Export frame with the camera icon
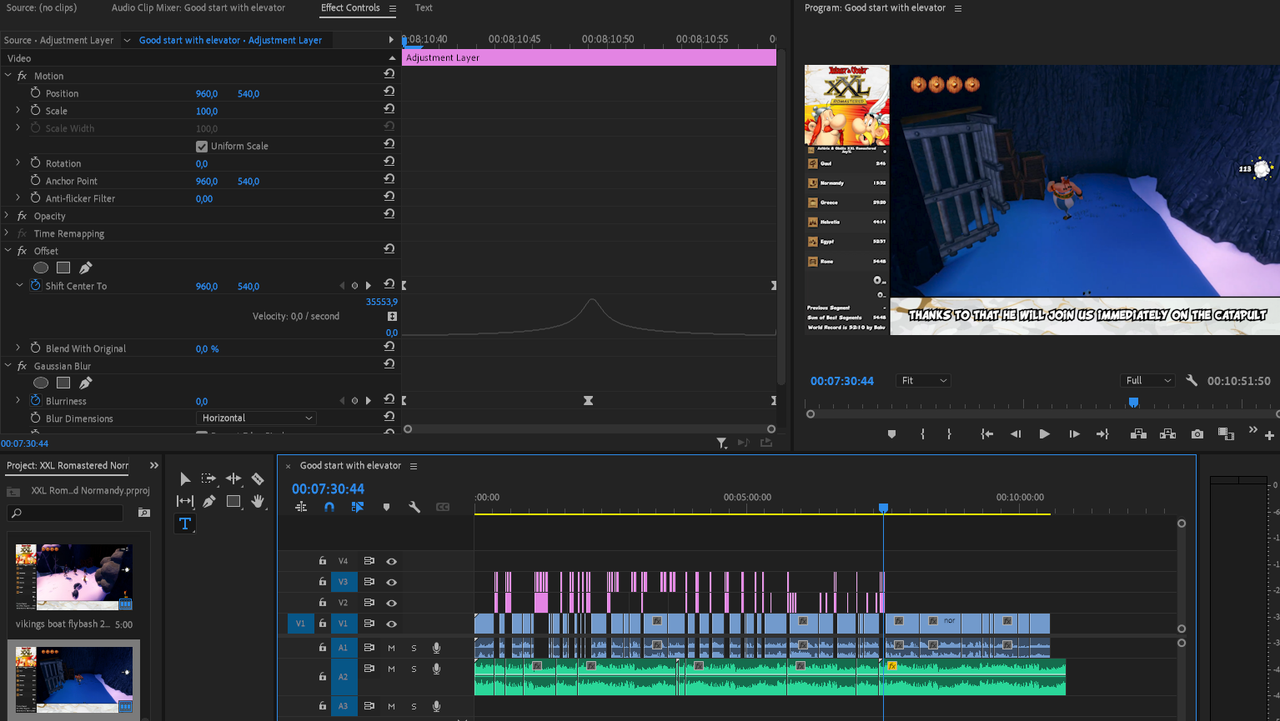 click(1197, 434)
